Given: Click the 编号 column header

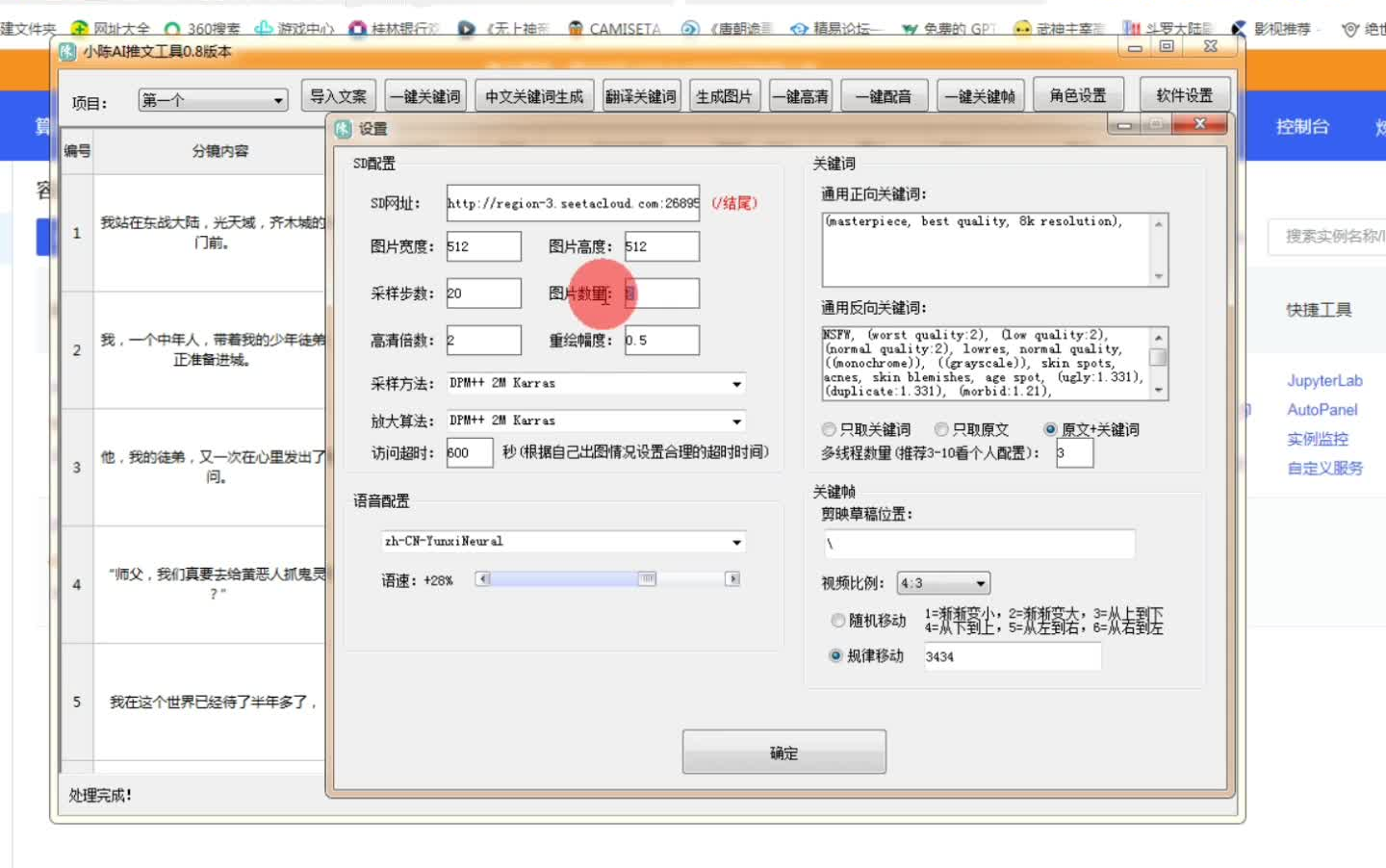Looking at the screenshot, I should (x=77, y=151).
